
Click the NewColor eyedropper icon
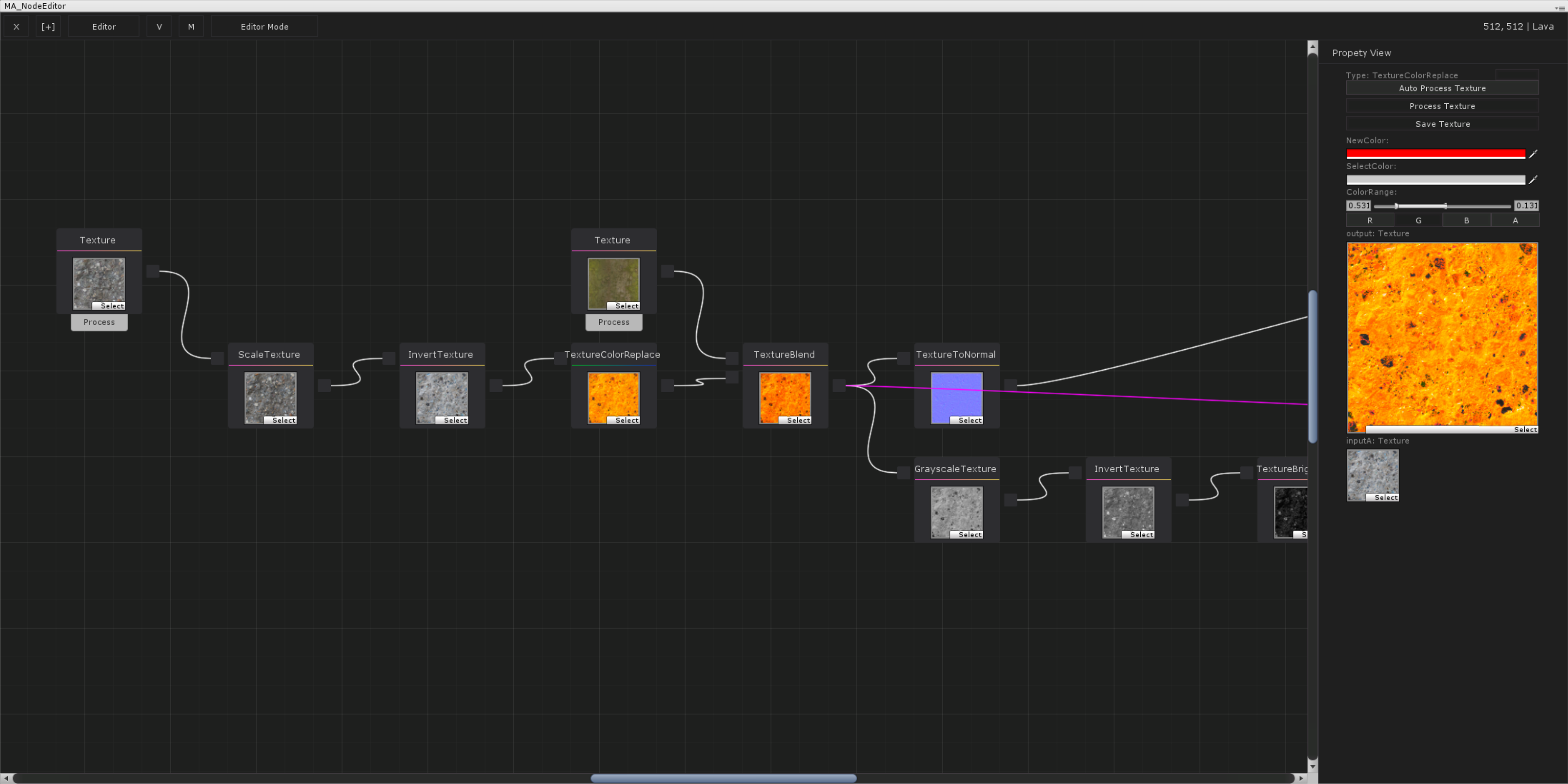tap(1533, 154)
